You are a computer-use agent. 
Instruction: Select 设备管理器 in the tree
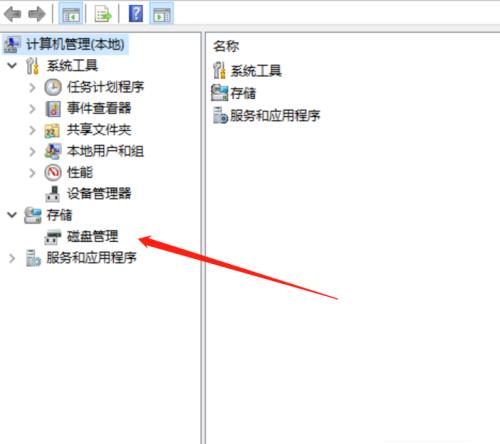point(99,193)
